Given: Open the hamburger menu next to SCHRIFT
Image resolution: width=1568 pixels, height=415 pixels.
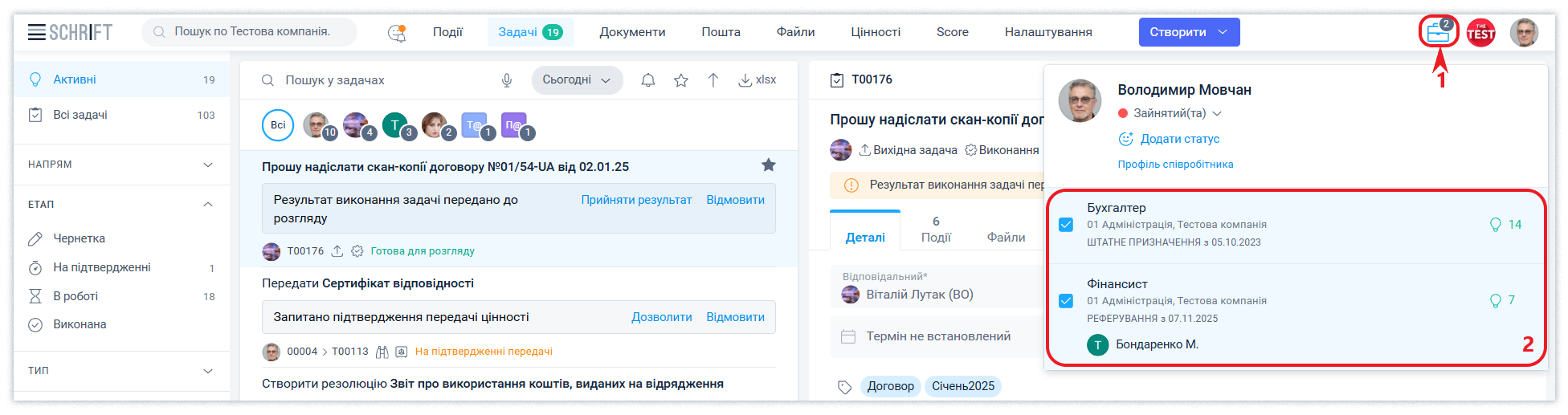Looking at the screenshot, I should (x=36, y=32).
